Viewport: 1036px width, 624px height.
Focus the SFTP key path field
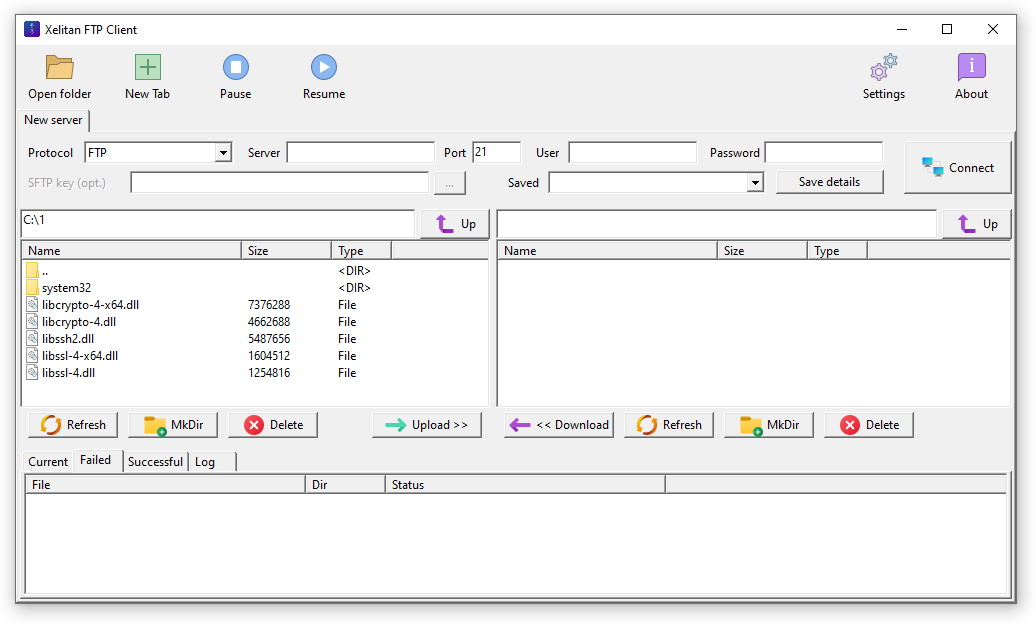(x=279, y=182)
